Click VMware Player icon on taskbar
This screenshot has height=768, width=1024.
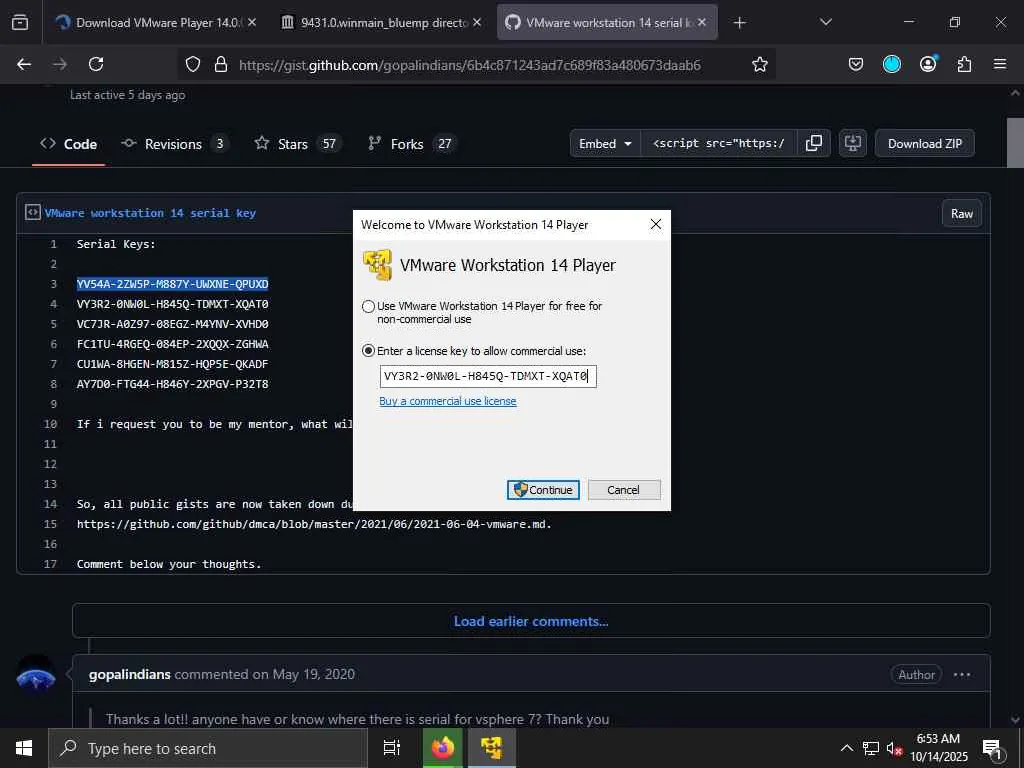click(x=491, y=748)
